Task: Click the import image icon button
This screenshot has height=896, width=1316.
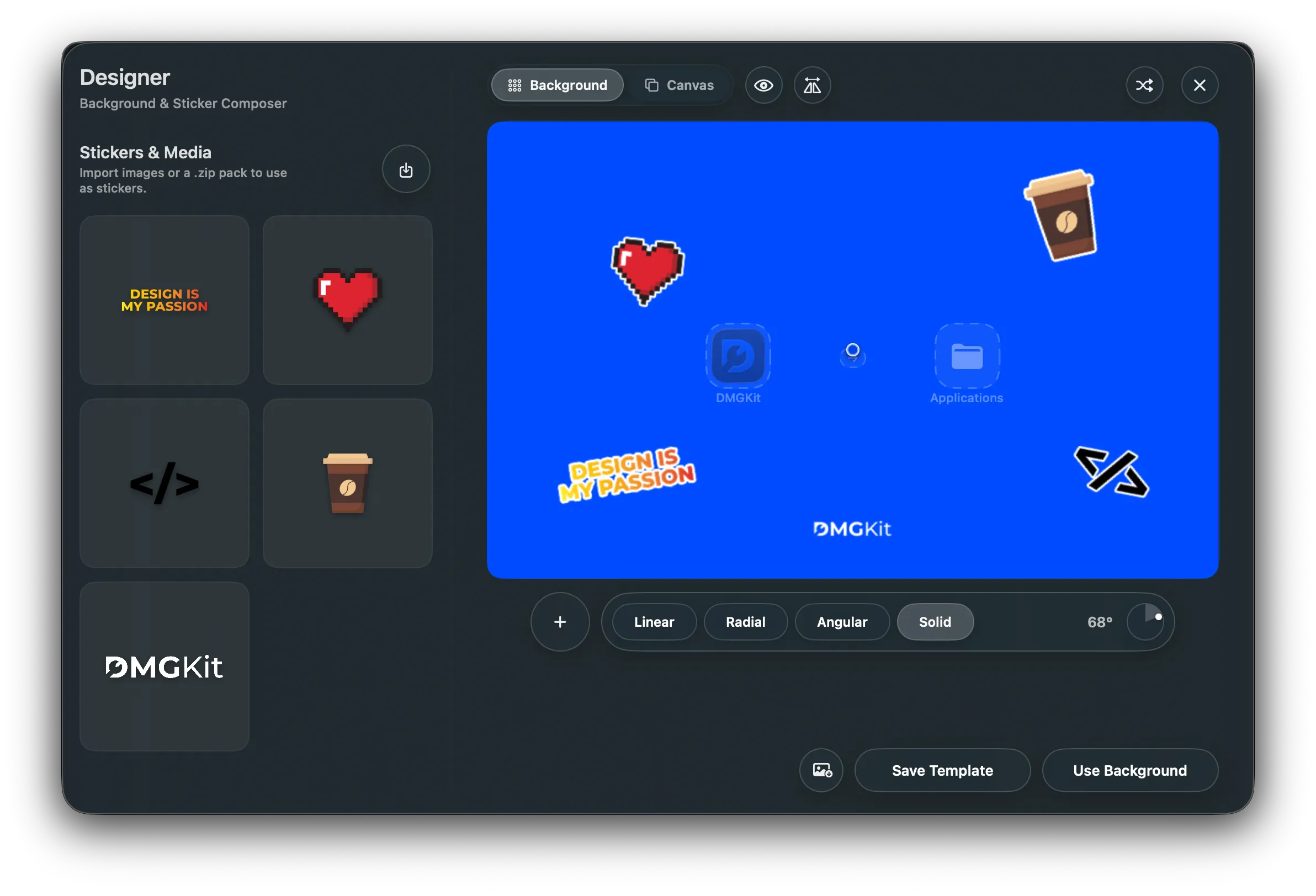Action: point(821,770)
